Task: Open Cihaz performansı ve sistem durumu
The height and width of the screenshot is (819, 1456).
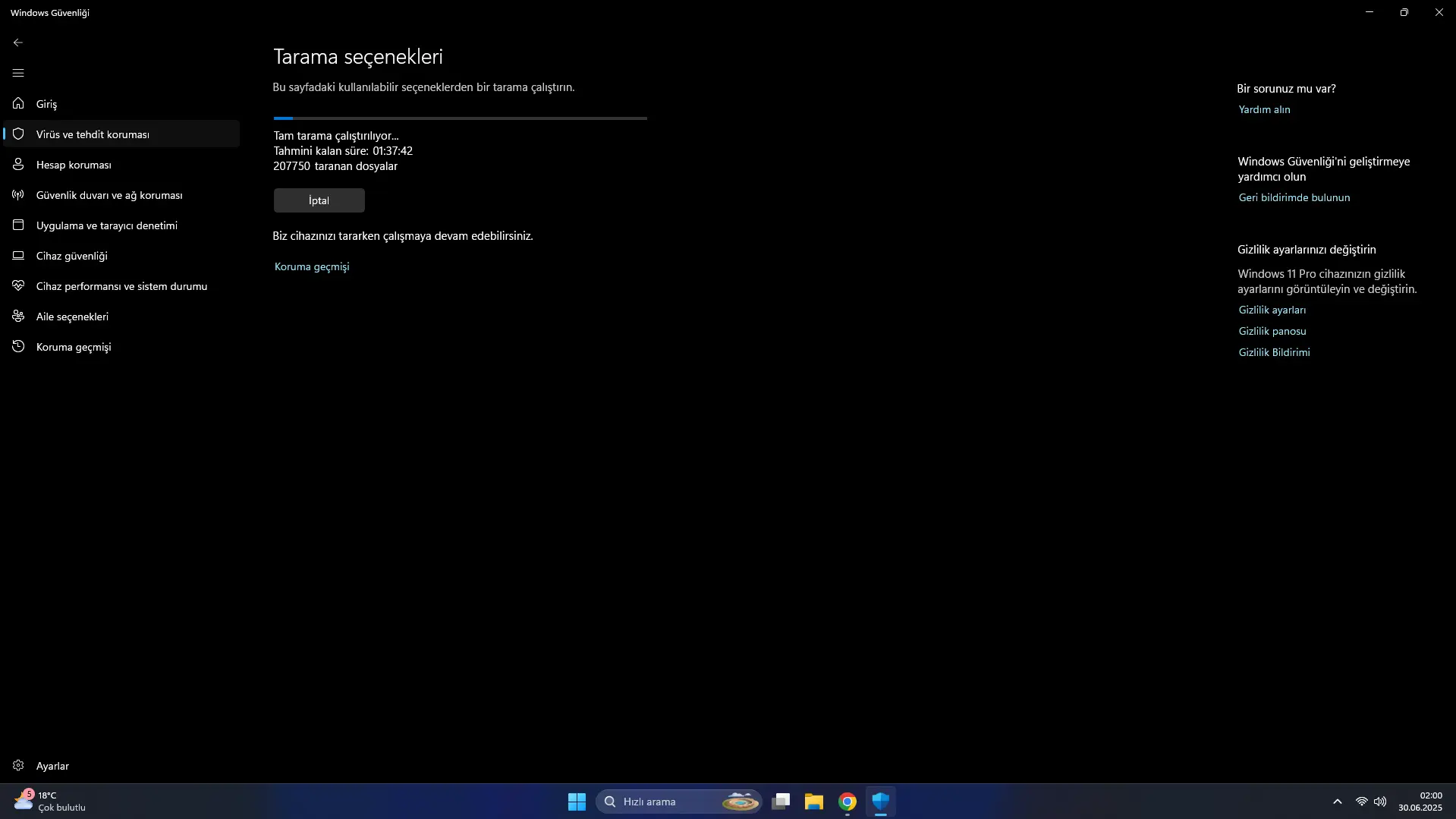Action: coord(121,286)
